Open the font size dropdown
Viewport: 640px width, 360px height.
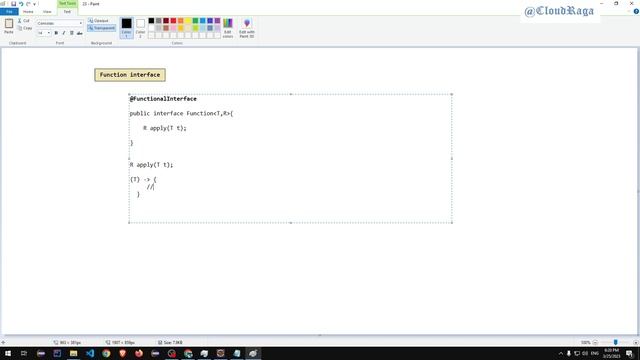coord(49,33)
